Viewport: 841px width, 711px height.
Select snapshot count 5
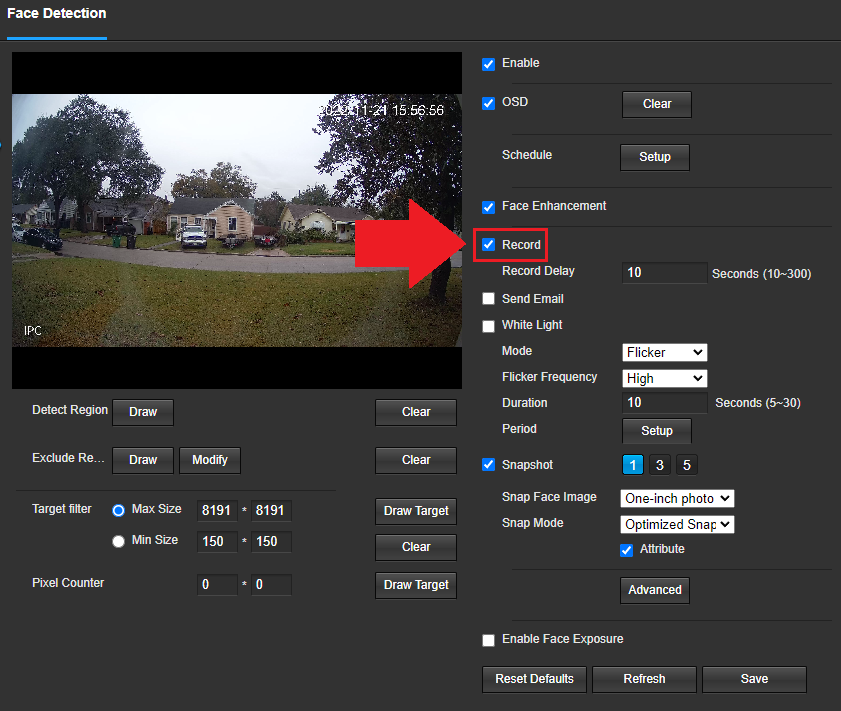click(x=687, y=465)
